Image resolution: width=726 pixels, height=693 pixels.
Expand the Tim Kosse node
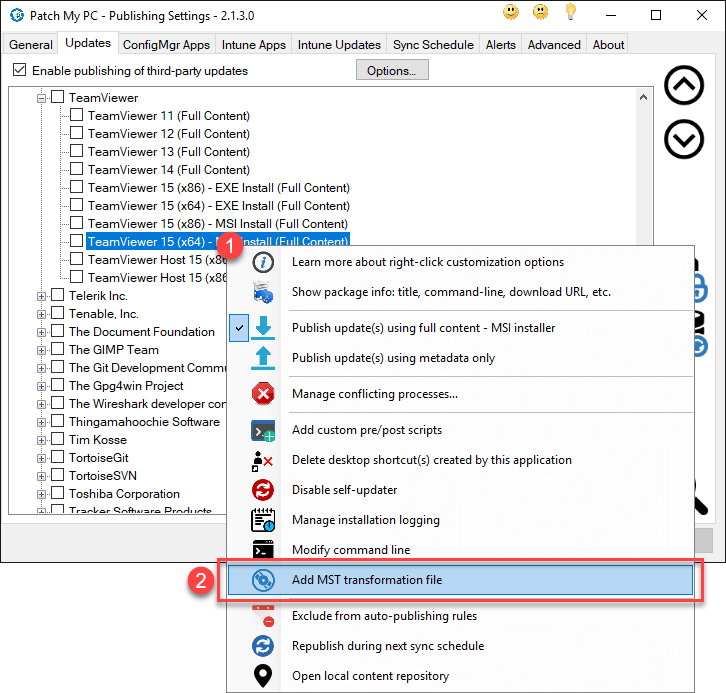41,441
